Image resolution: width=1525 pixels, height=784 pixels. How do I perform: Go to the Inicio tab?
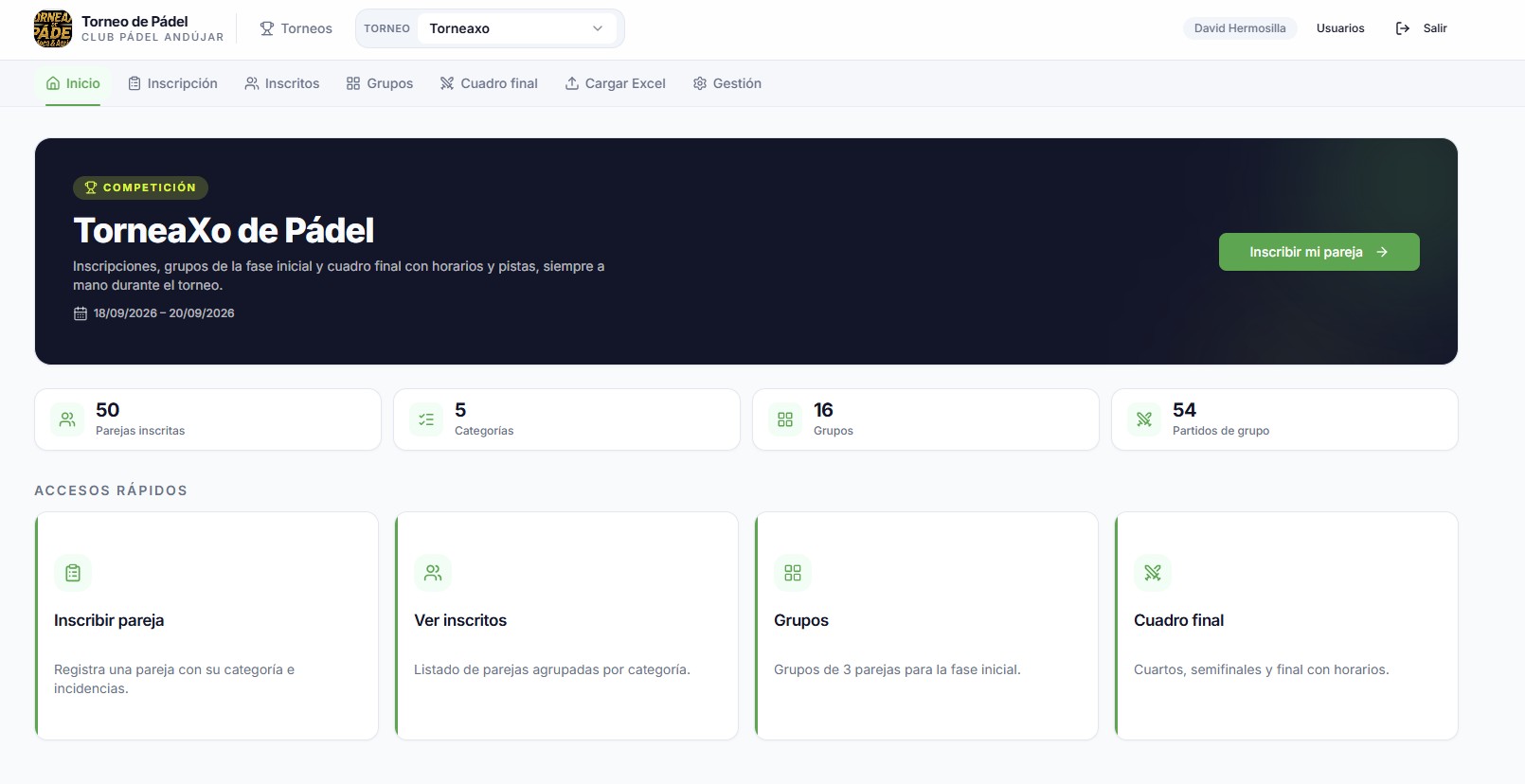(73, 83)
